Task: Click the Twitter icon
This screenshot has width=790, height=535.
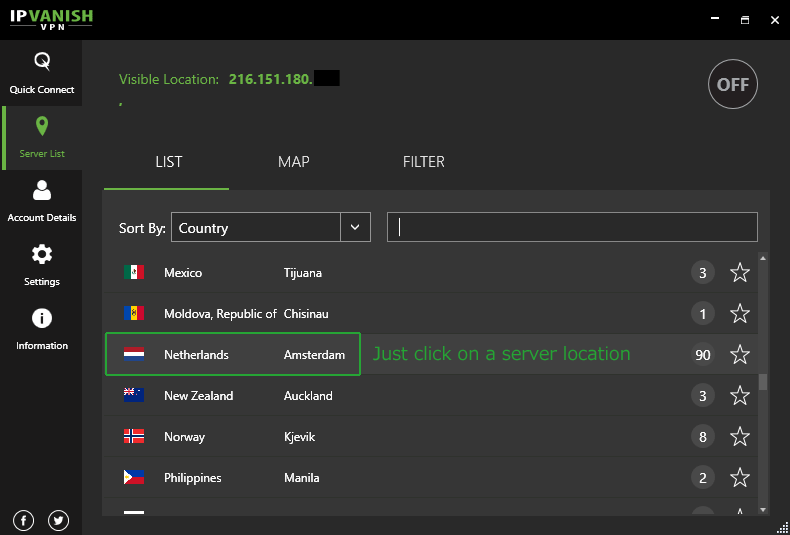Action: (58, 520)
